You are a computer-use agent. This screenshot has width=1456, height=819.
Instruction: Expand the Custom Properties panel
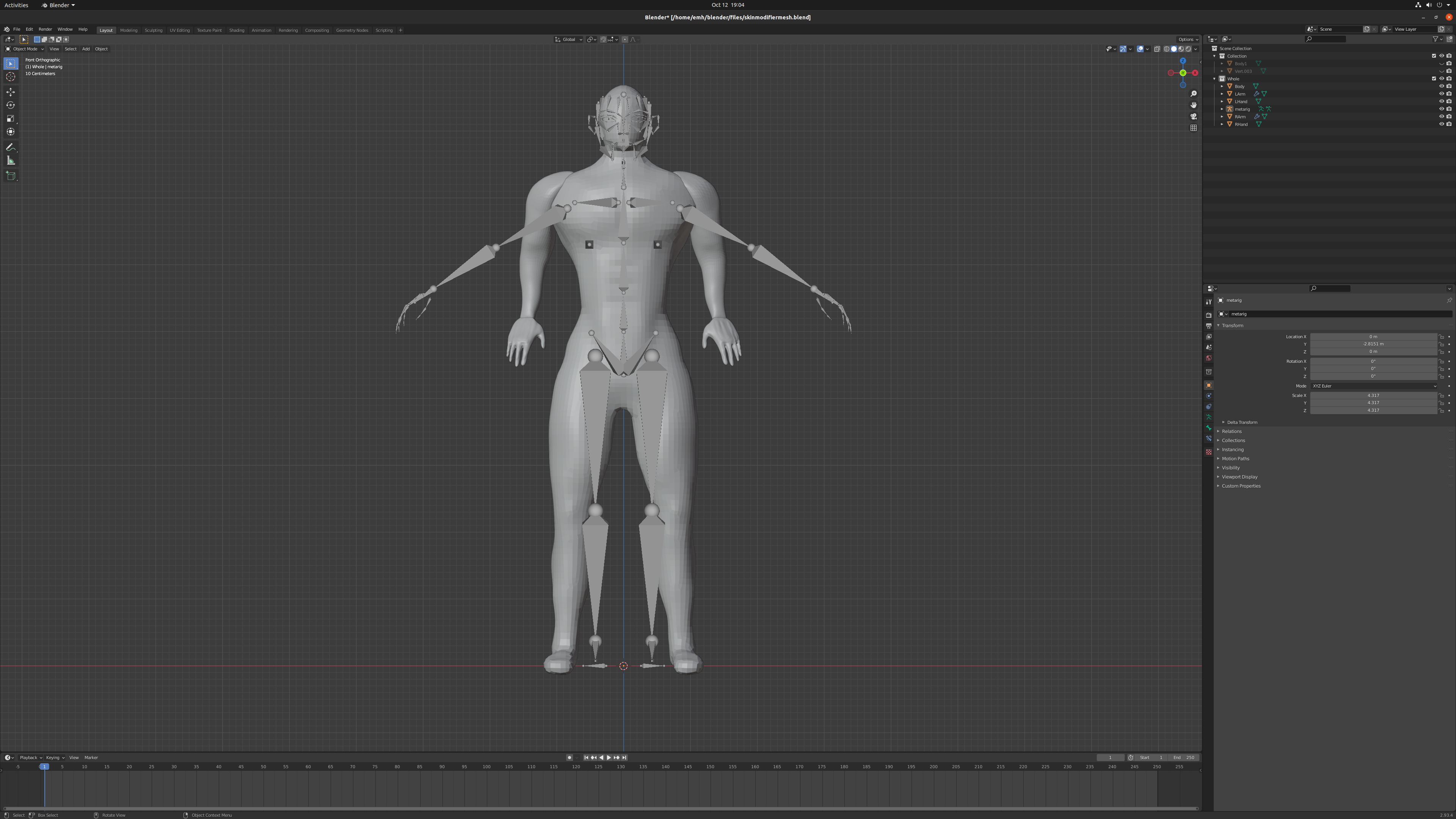pyautogui.click(x=1241, y=486)
